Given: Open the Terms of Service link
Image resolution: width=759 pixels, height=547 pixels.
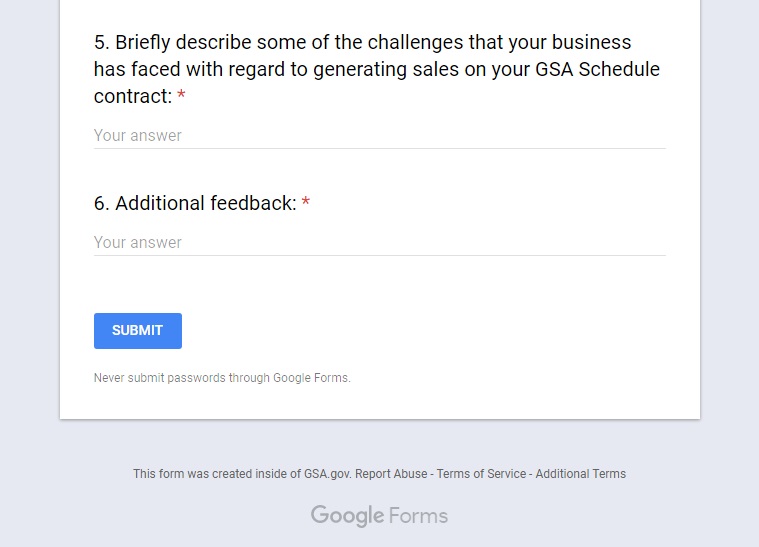Looking at the screenshot, I should point(481,474).
